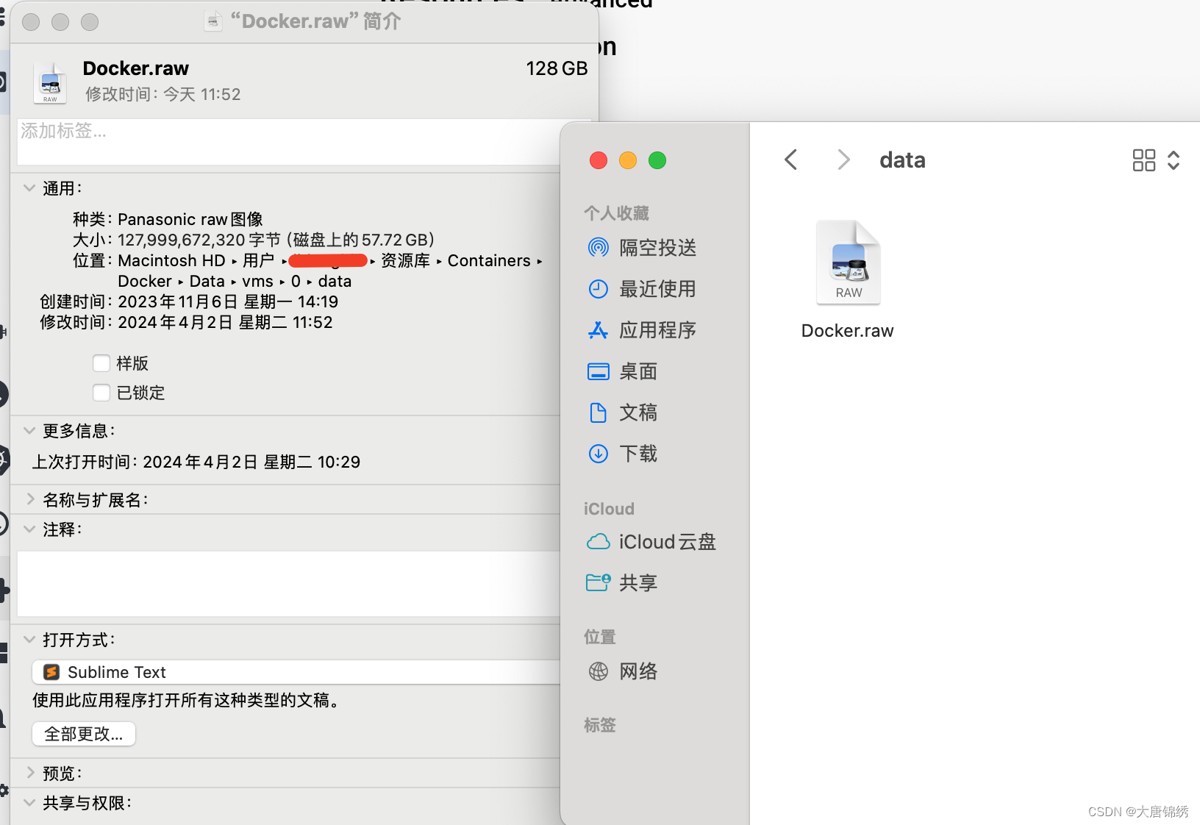
Task: Click the Sublime Text app icon in Open With
Action: (x=51, y=672)
